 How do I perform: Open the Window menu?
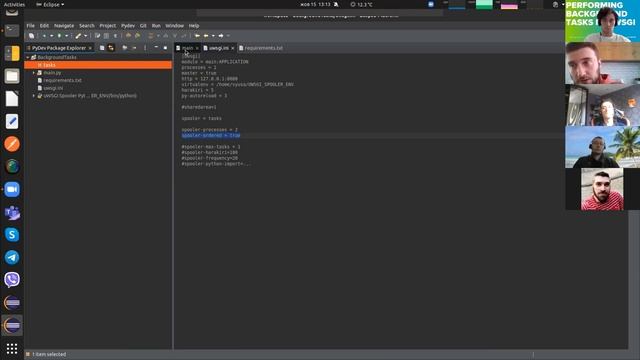pyautogui.click(x=174, y=26)
